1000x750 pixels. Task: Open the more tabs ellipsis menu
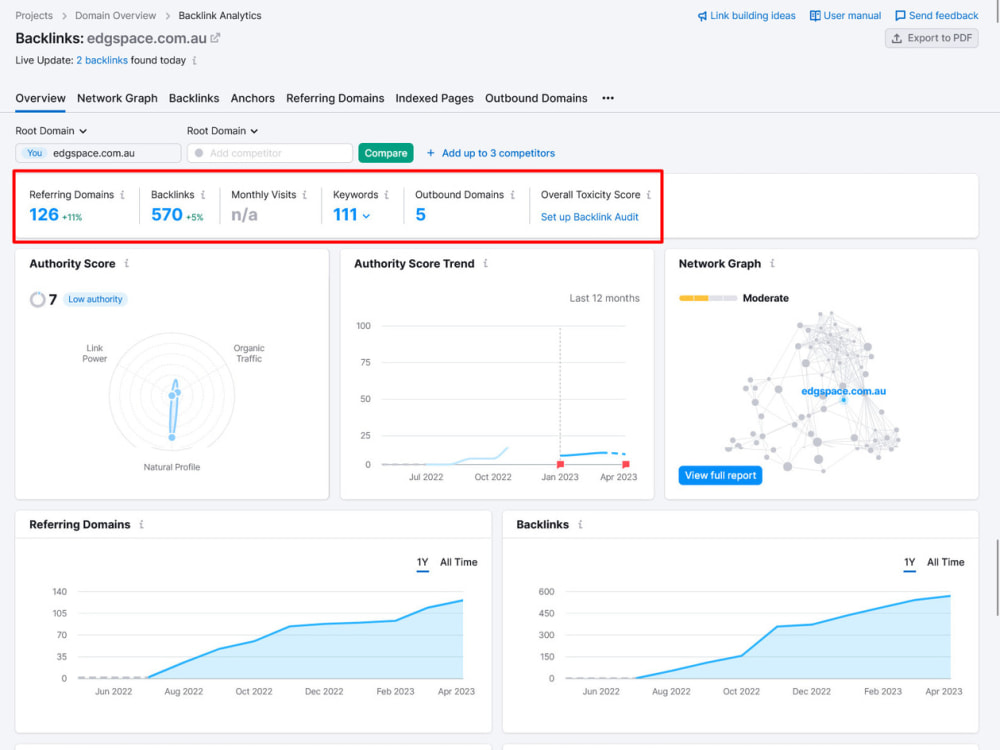pyautogui.click(x=608, y=98)
